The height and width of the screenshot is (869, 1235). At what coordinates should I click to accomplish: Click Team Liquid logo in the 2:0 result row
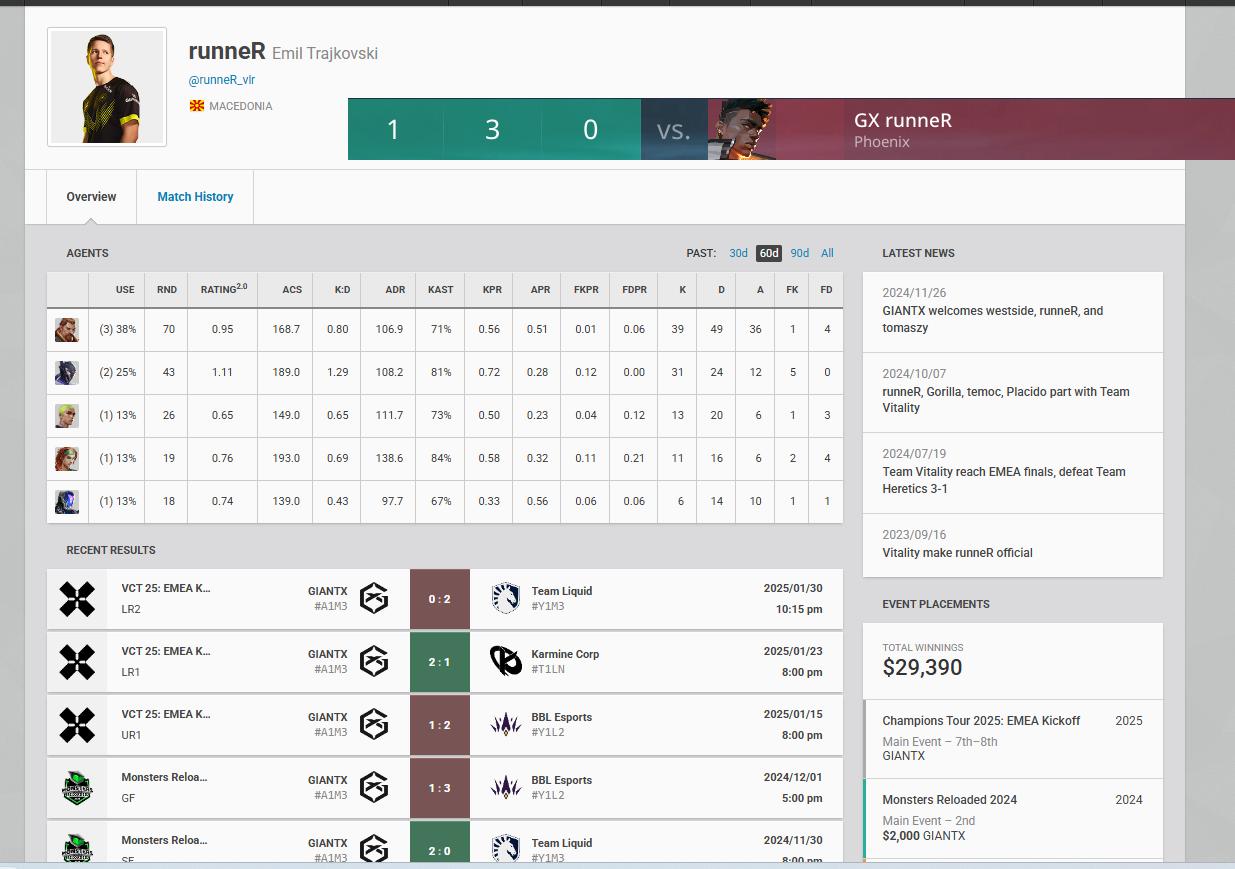tap(506, 849)
